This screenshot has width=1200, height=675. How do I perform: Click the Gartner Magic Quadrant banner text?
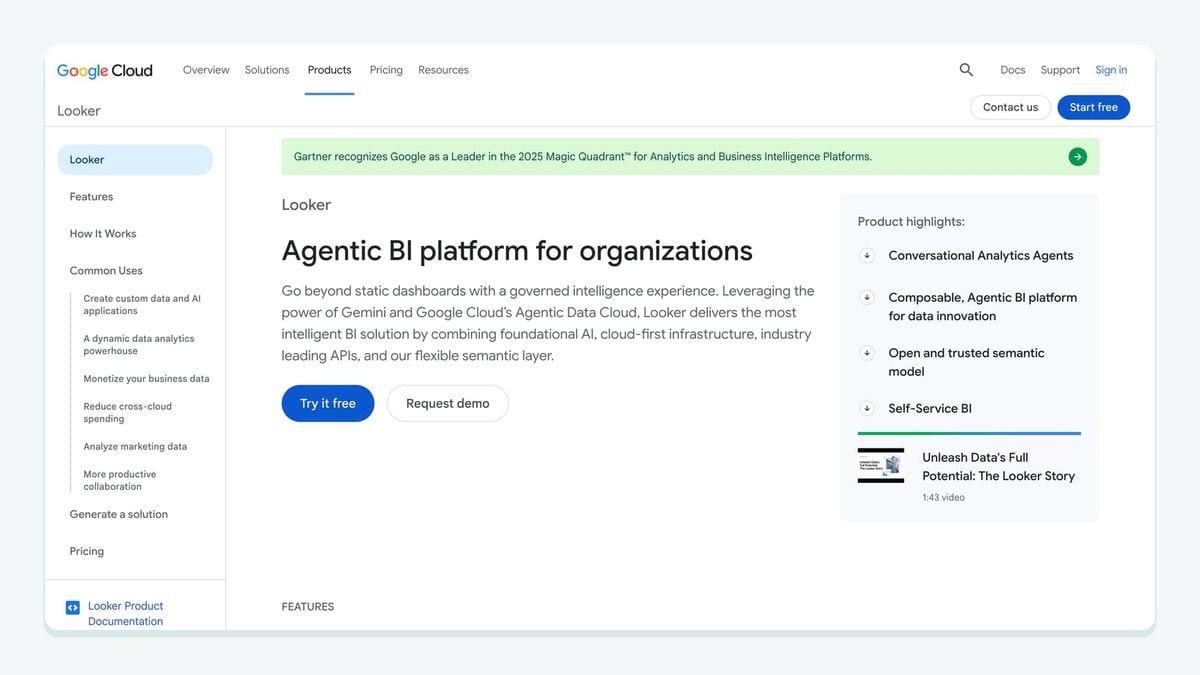(x=583, y=157)
